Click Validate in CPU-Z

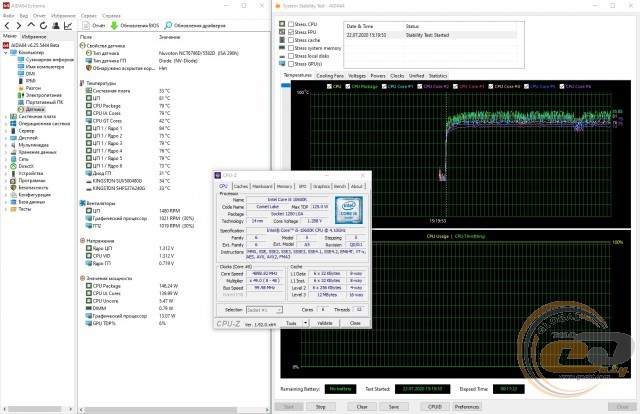click(x=325, y=323)
